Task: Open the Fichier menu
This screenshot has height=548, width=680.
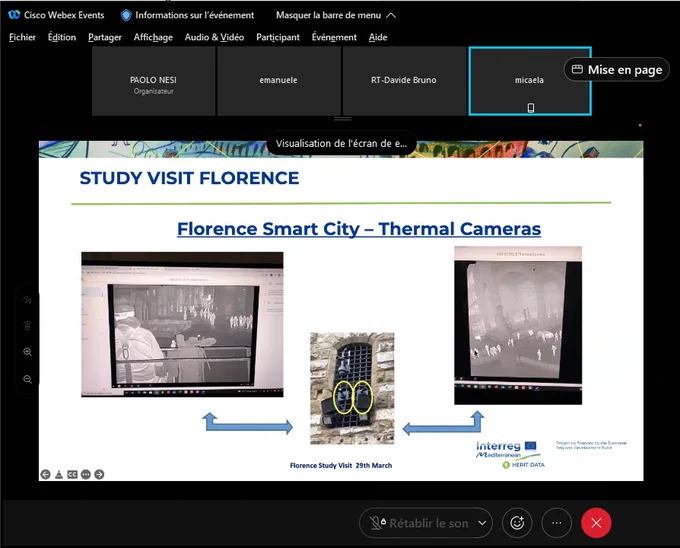Action: (22, 37)
